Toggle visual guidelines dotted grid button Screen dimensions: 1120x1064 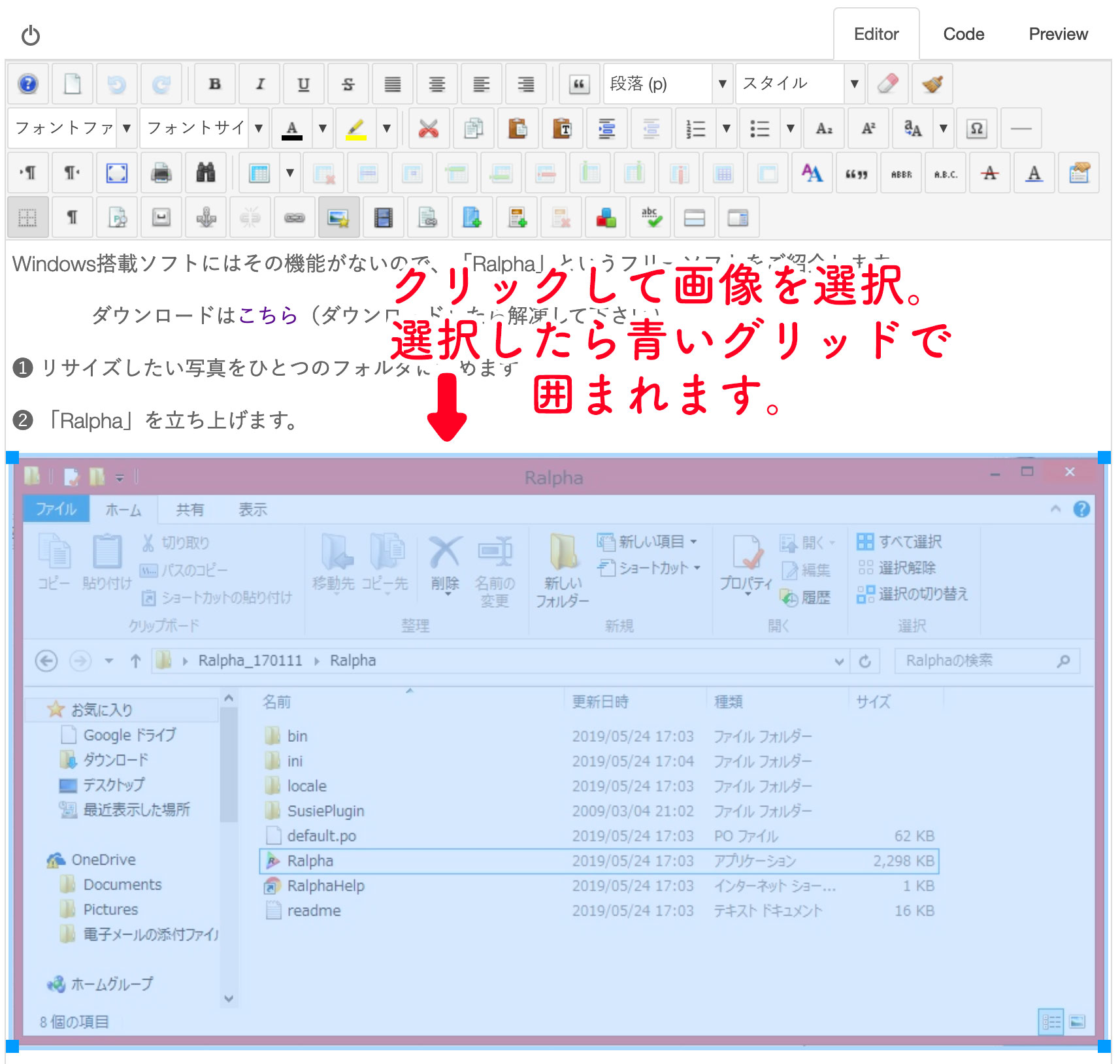[x=27, y=218]
